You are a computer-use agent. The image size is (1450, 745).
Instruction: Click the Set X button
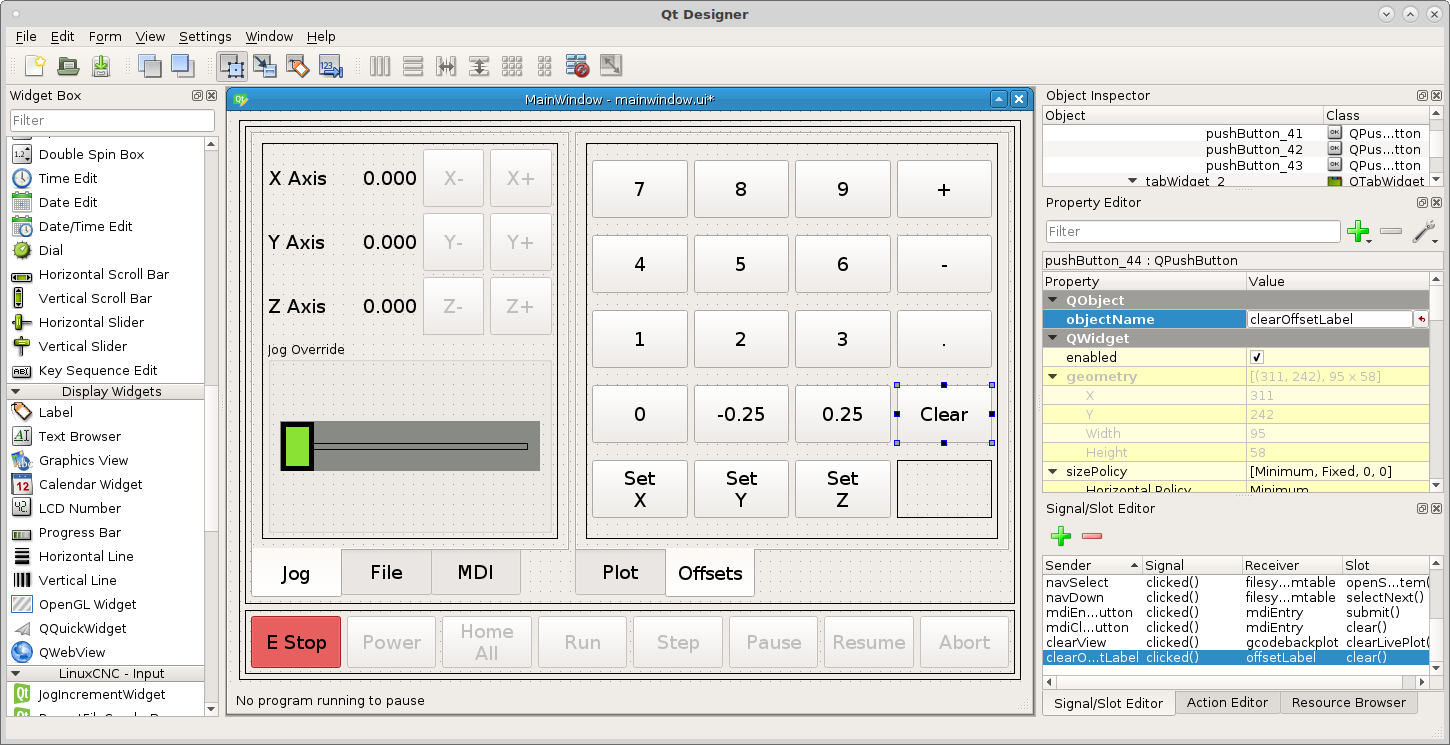tap(640, 489)
